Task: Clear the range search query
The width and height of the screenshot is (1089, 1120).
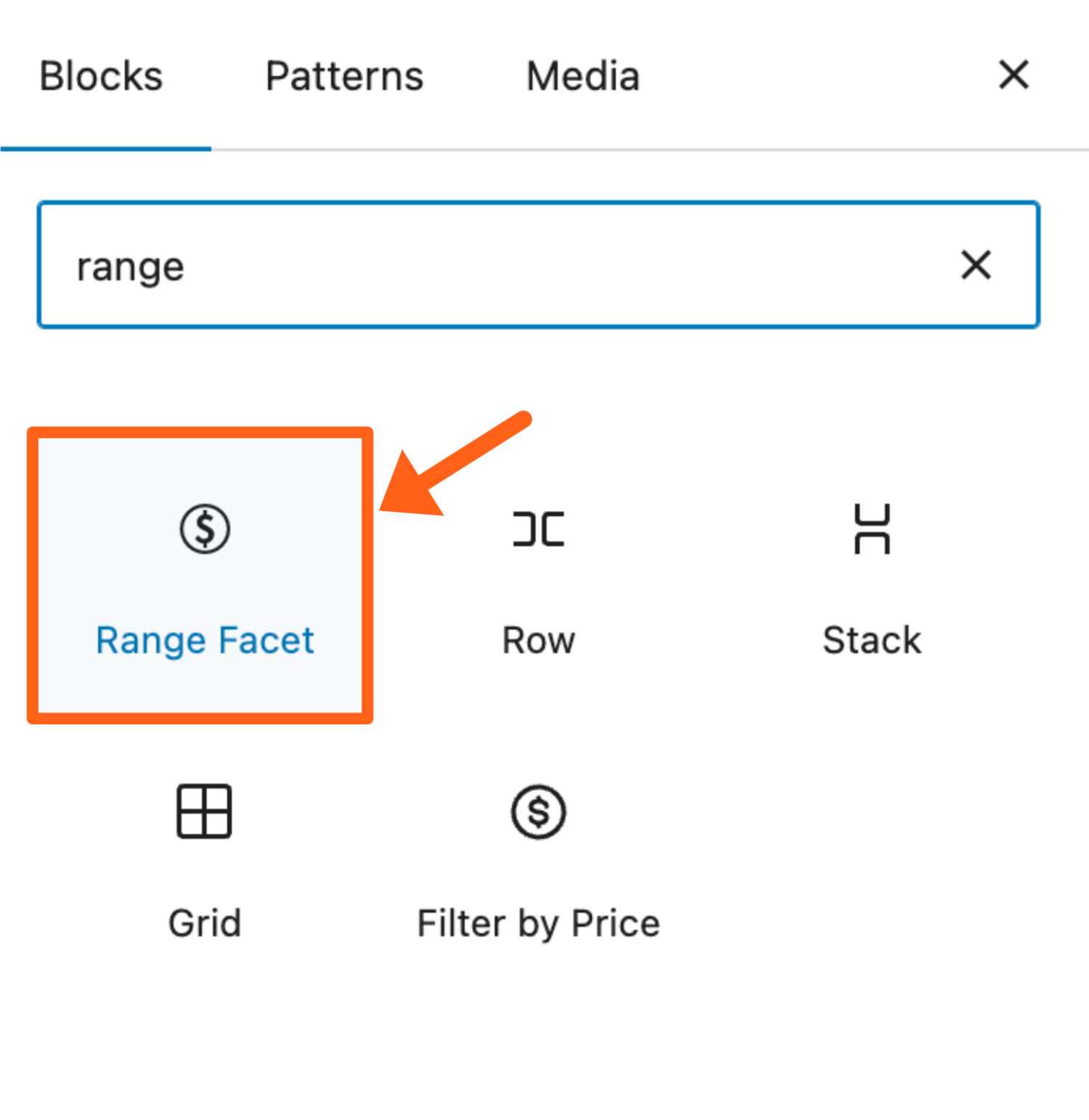Action: click(x=976, y=266)
